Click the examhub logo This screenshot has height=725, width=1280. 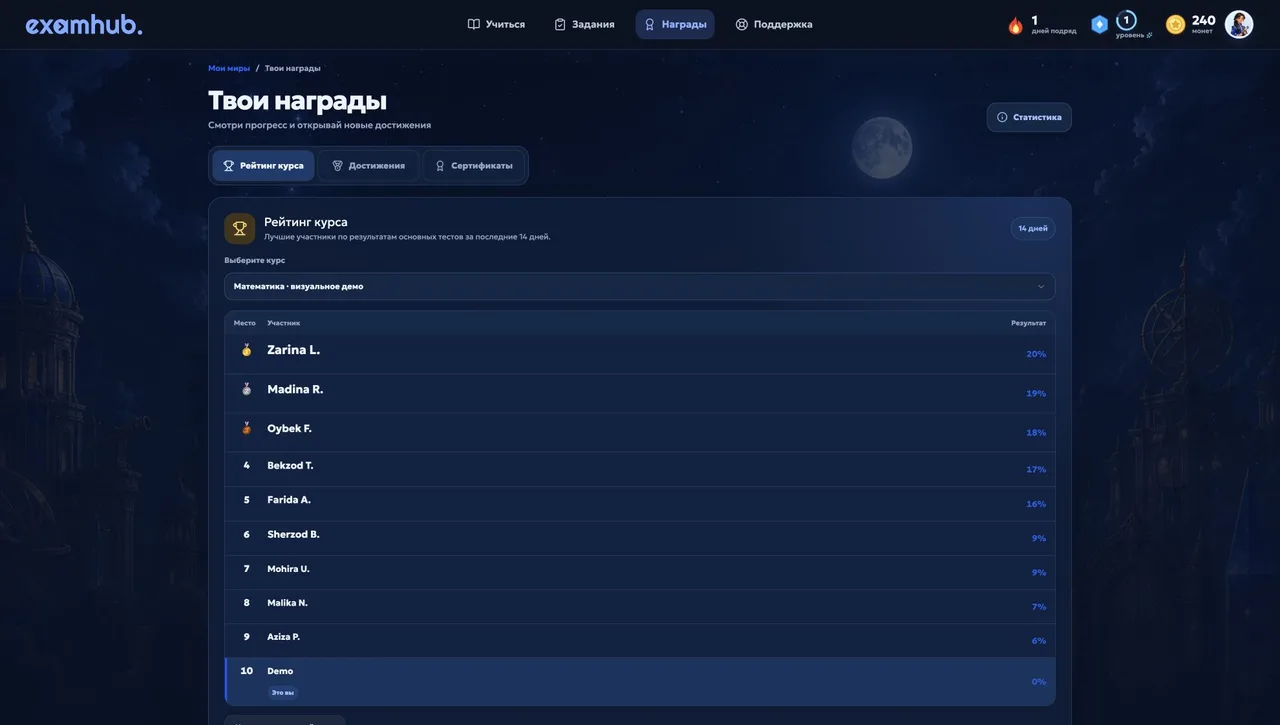(84, 25)
